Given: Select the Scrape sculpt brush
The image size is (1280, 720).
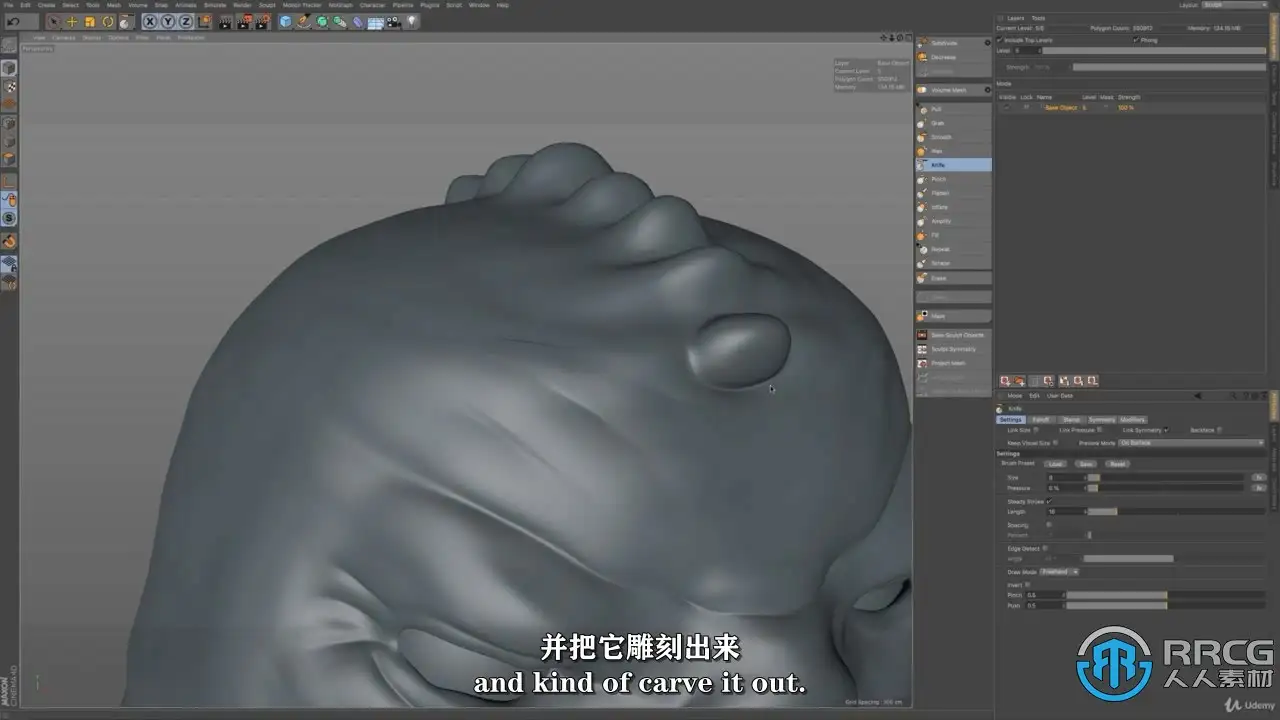Looking at the screenshot, I should coord(953,263).
